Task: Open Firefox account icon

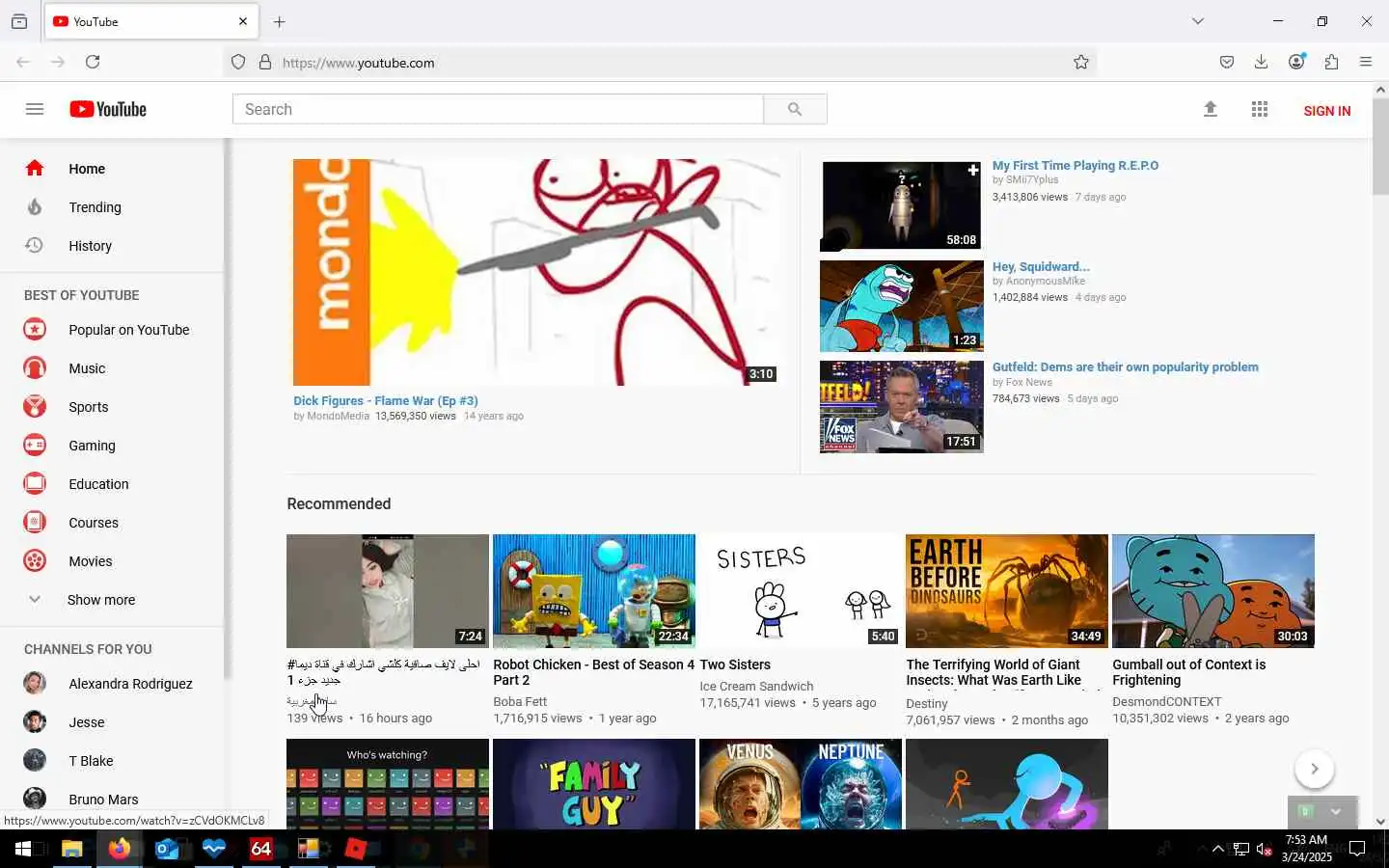Action: click(1296, 62)
